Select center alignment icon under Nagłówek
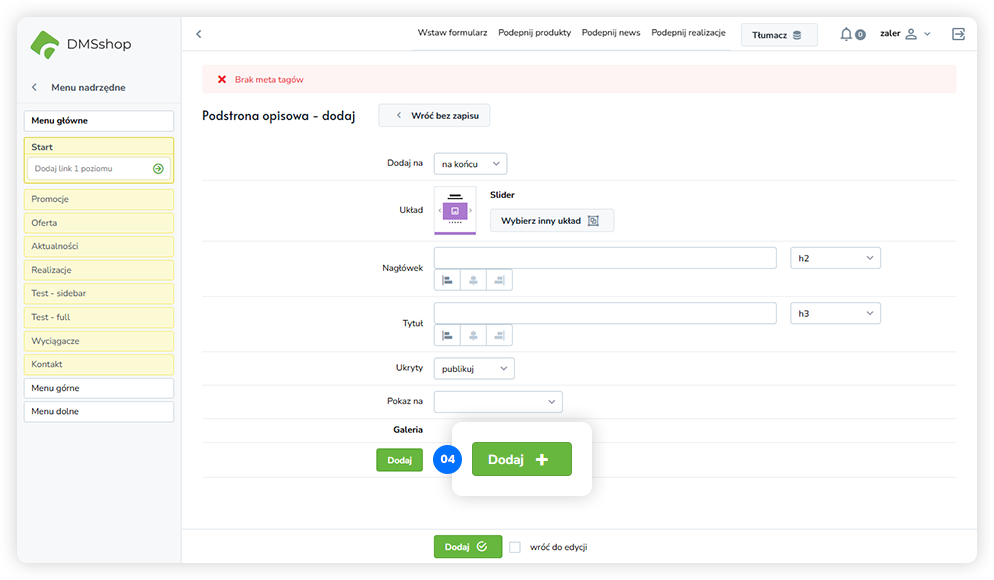The height and width of the screenshot is (580, 994). (473, 280)
